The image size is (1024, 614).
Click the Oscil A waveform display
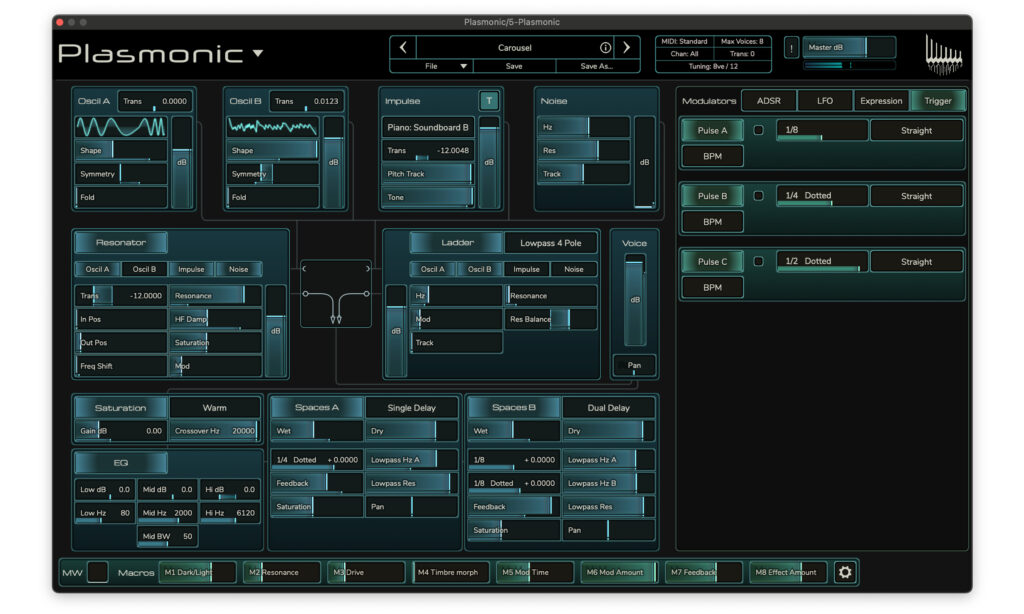coord(121,127)
